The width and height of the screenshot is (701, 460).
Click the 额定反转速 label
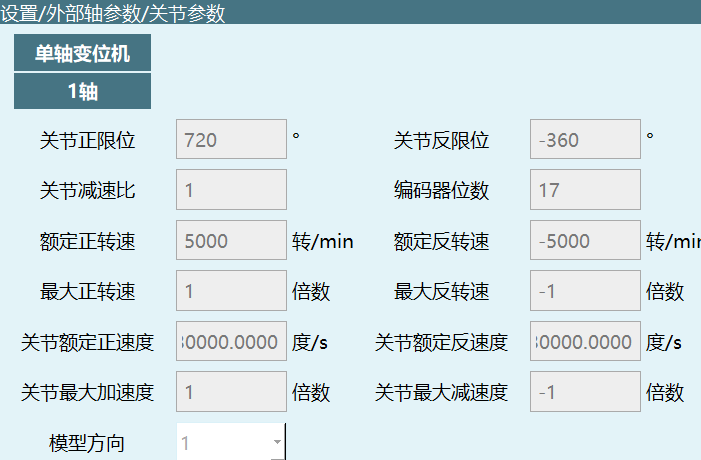pos(441,241)
